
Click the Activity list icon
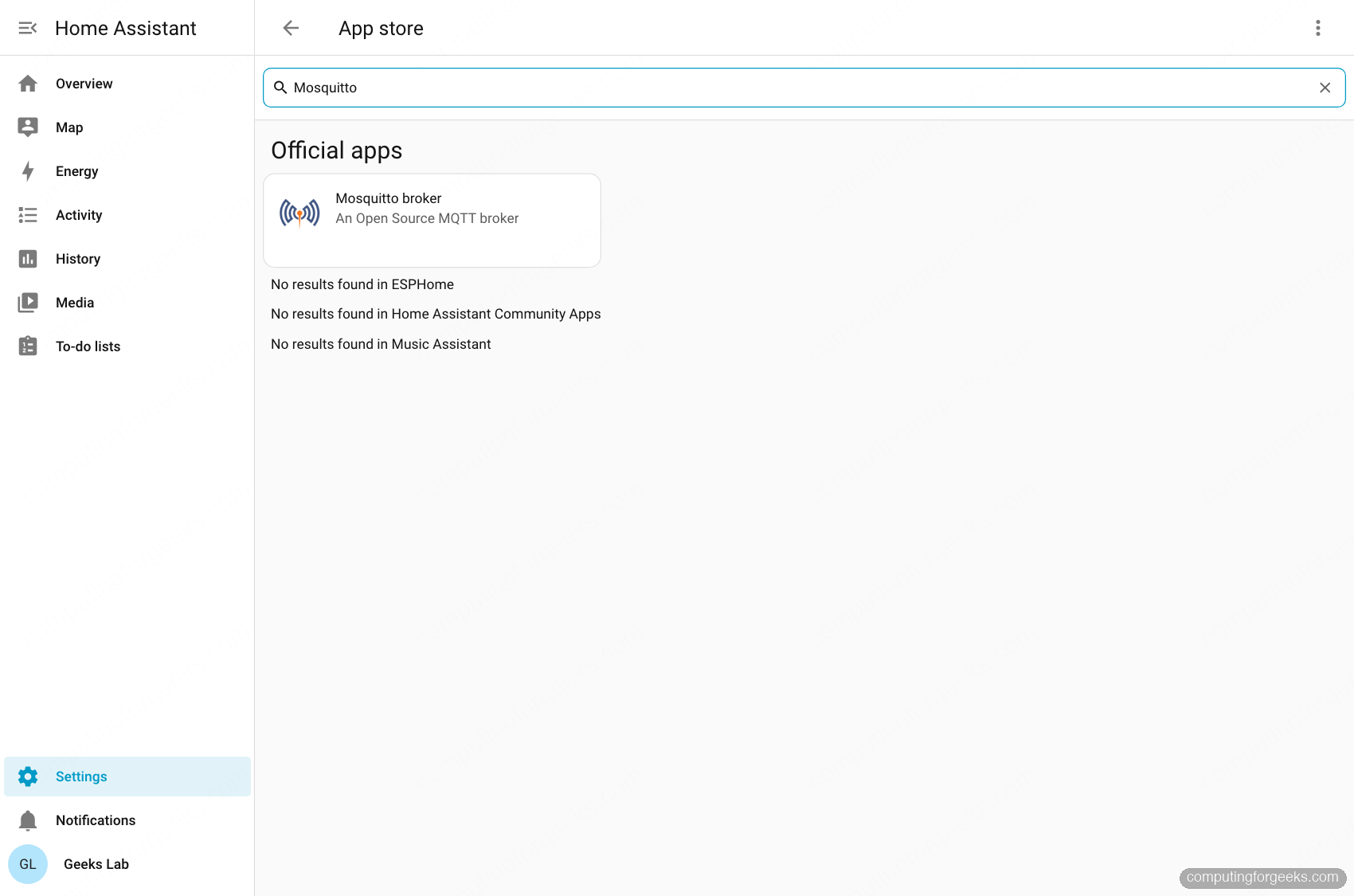click(28, 215)
